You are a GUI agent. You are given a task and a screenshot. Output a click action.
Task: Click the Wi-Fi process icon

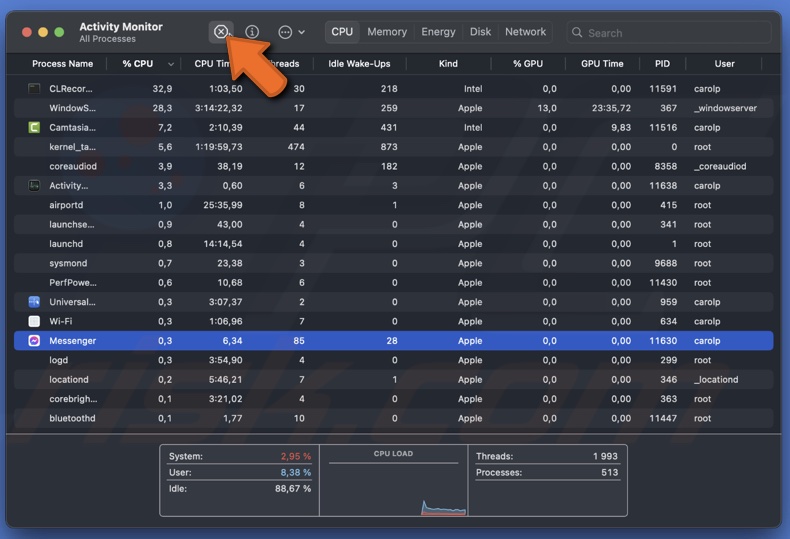click(x=34, y=321)
